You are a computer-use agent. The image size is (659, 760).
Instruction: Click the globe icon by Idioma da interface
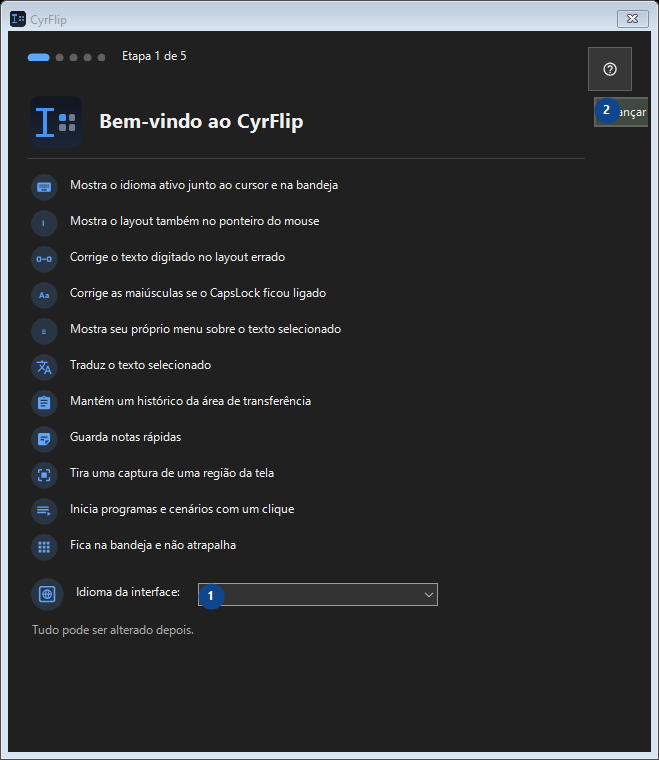coord(47,594)
